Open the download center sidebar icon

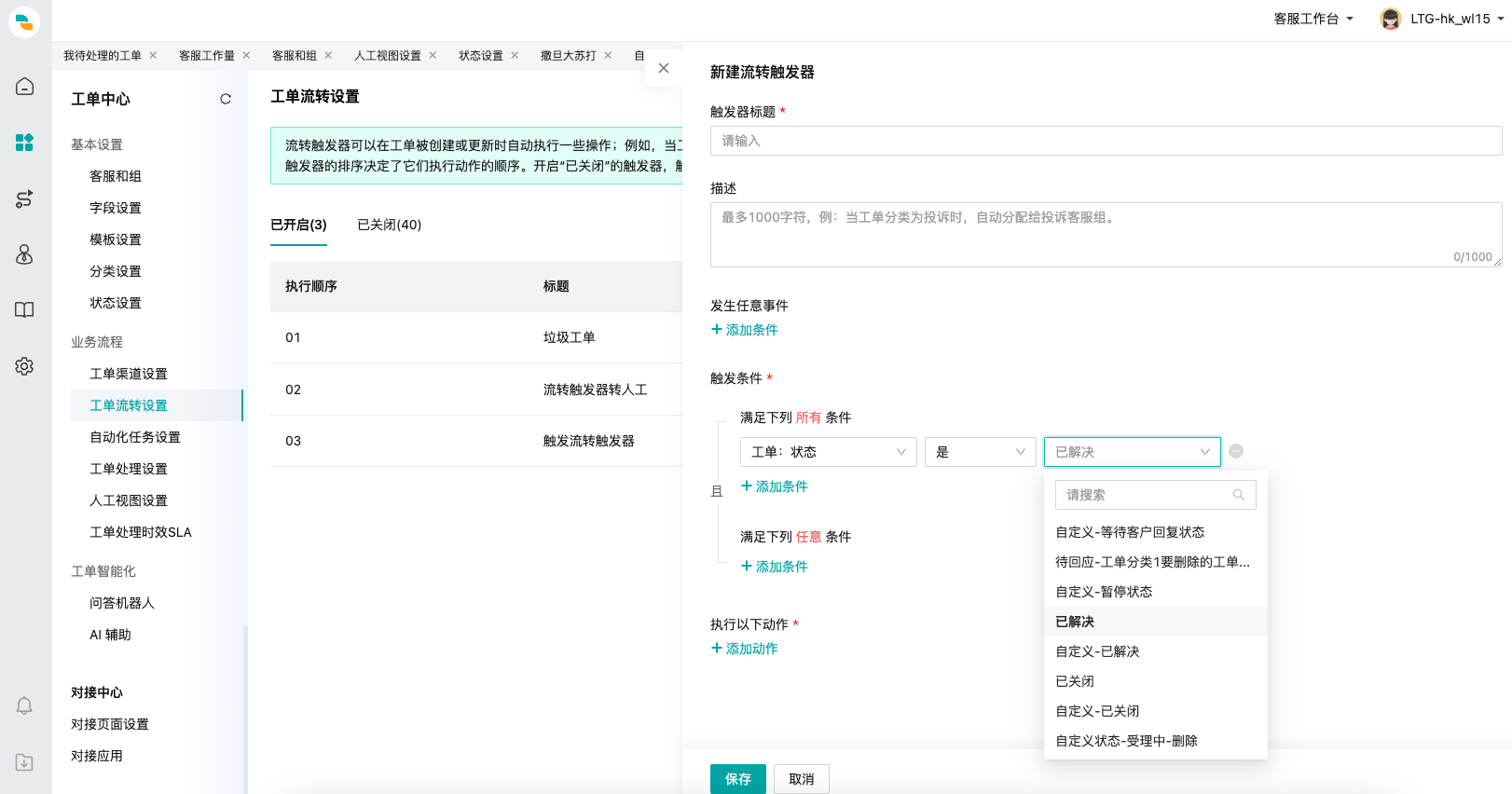point(25,762)
